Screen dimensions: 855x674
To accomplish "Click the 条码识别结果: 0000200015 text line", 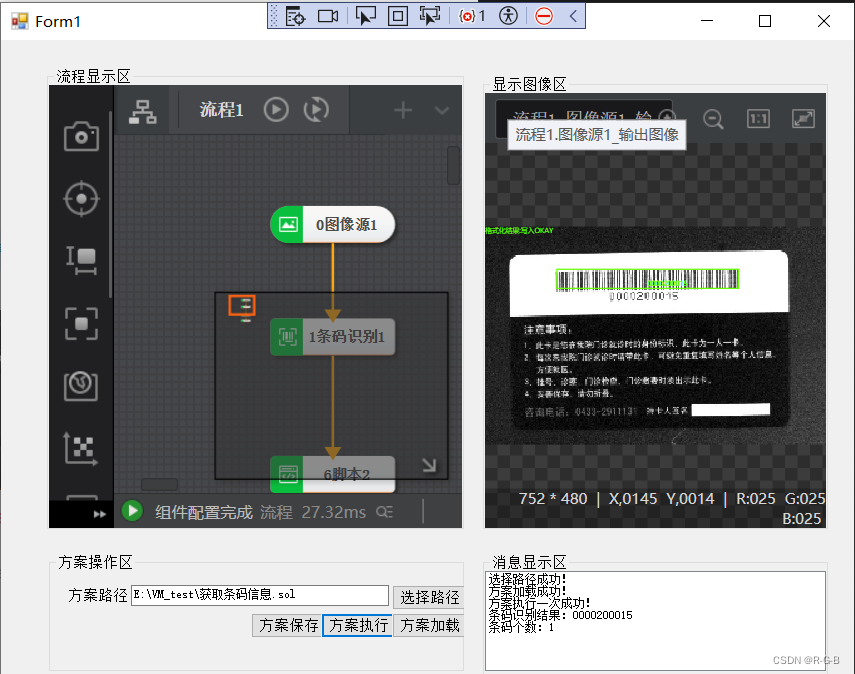I will coord(560,616).
